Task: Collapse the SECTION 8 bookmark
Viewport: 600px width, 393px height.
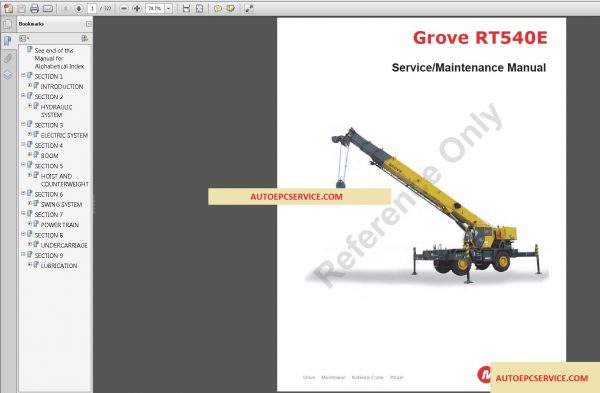Action: tap(23, 234)
